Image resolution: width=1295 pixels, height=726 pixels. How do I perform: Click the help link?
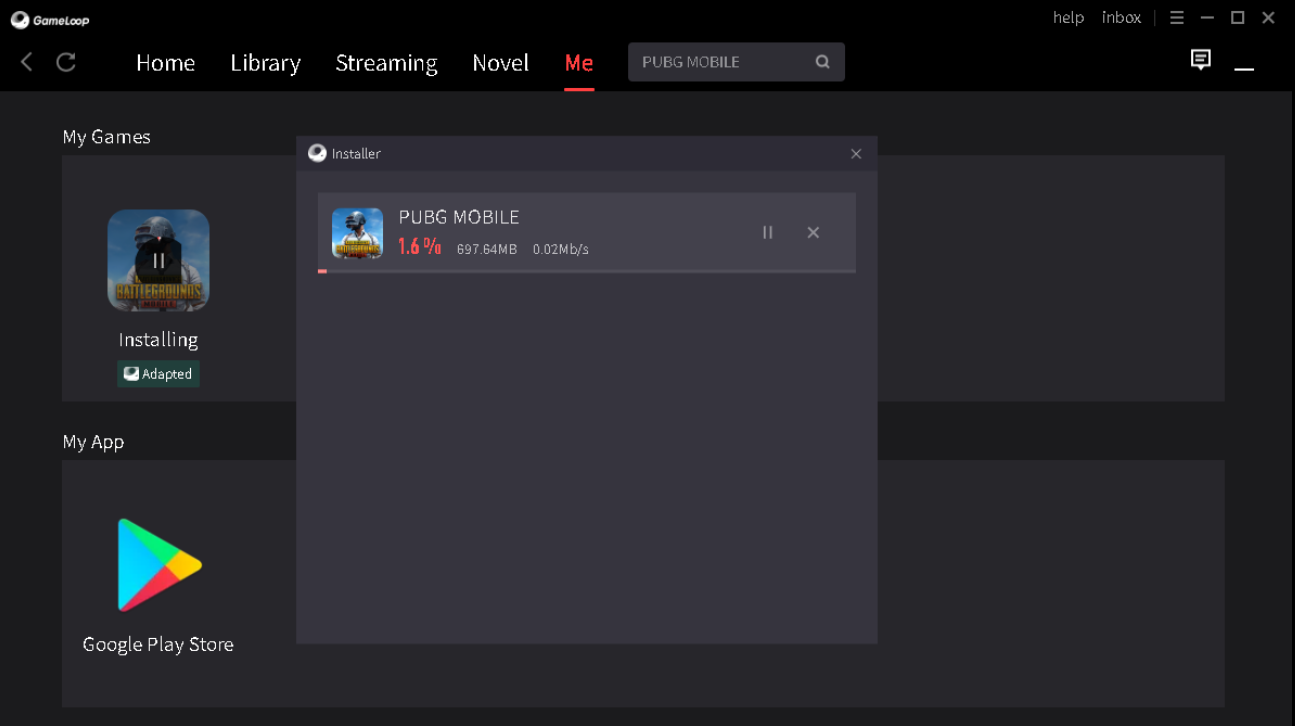(1068, 18)
